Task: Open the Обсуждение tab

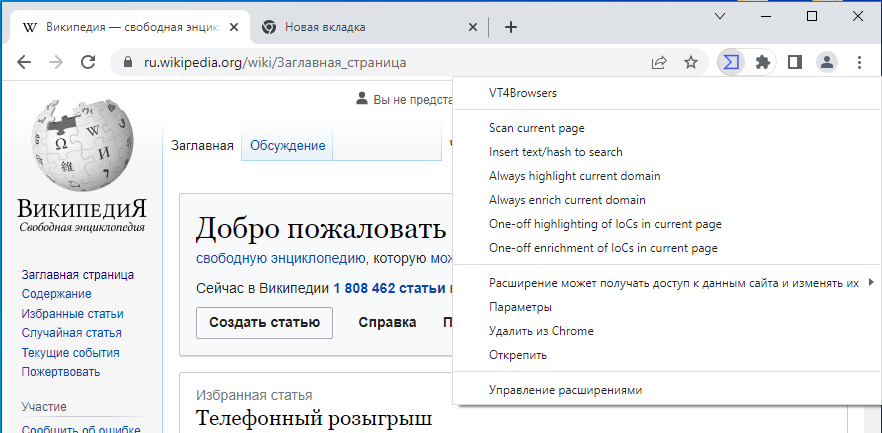Action: pyautogui.click(x=287, y=146)
